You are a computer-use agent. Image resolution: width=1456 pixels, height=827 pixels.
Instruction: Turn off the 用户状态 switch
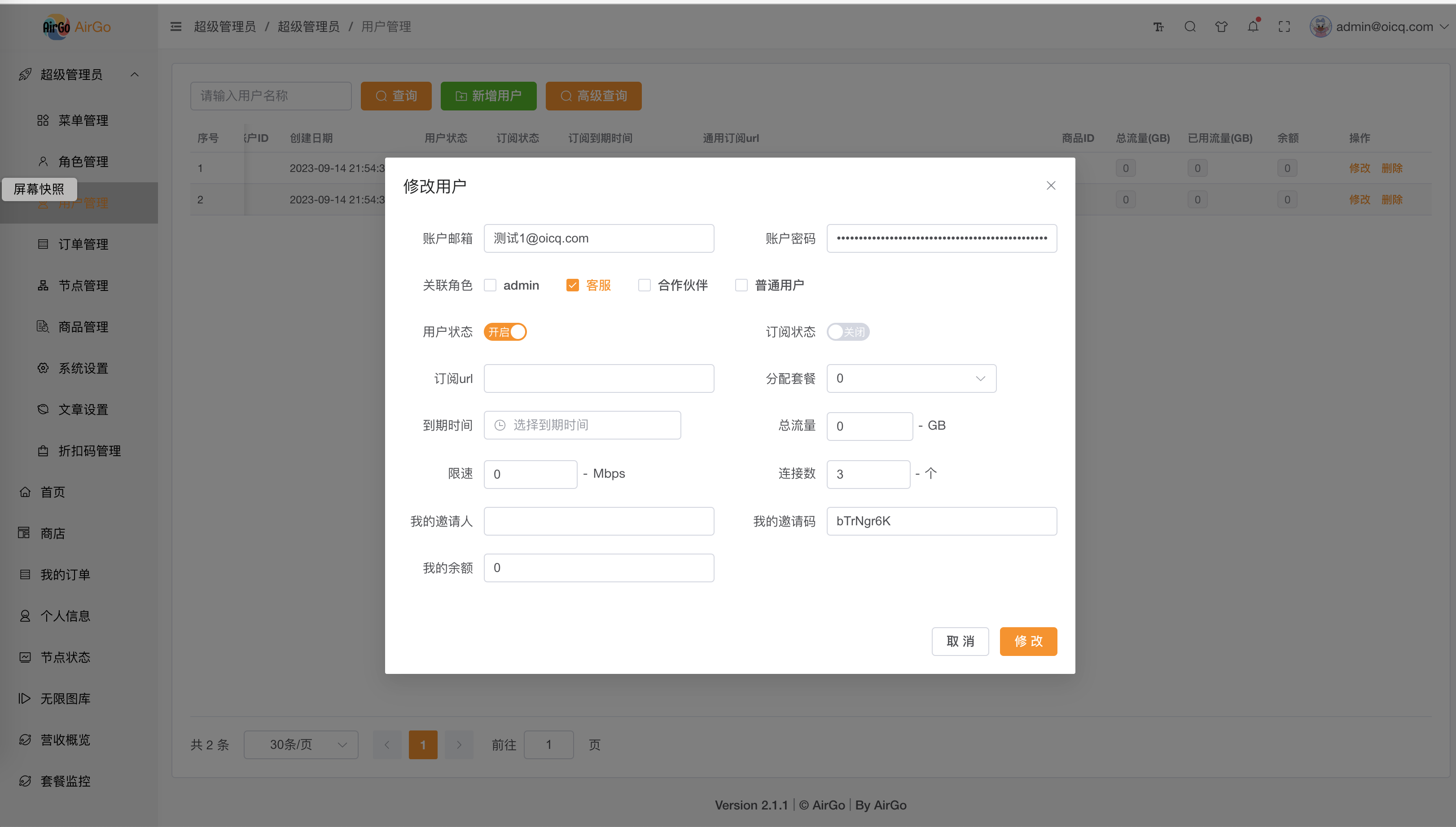coord(505,332)
